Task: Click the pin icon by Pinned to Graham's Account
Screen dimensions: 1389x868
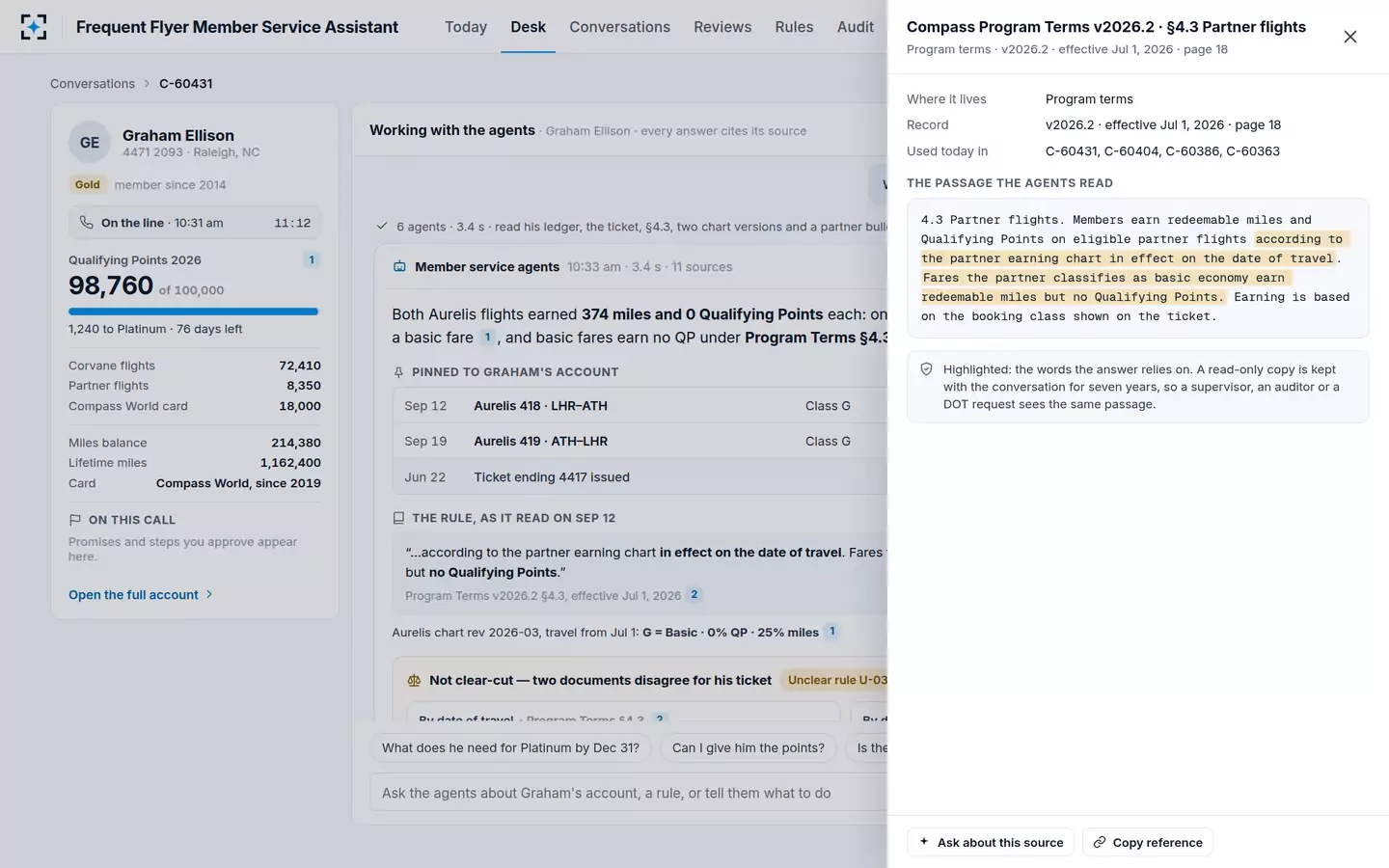Action: pos(398,372)
